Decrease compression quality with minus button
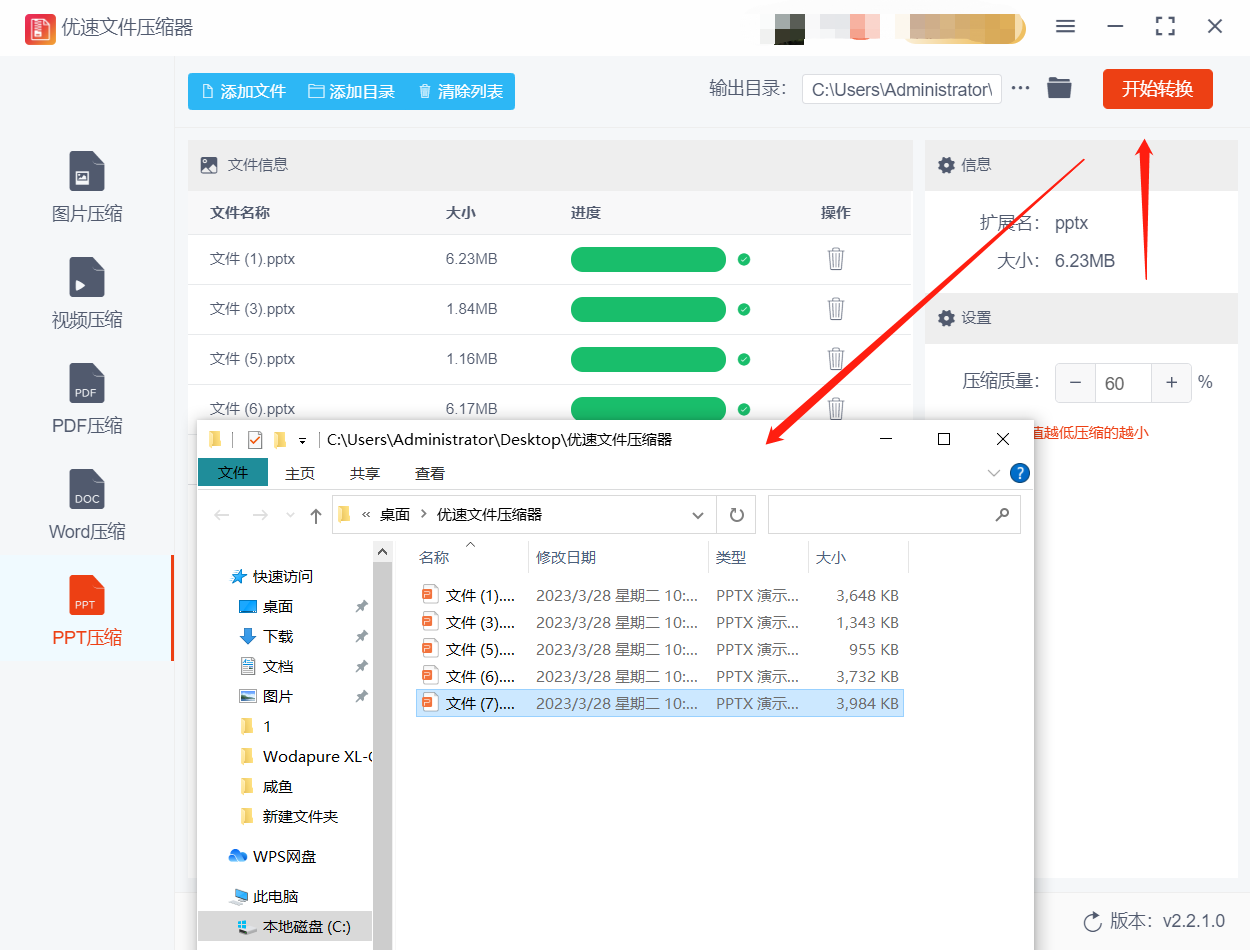This screenshot has width=1250, height=950. 1075,383
